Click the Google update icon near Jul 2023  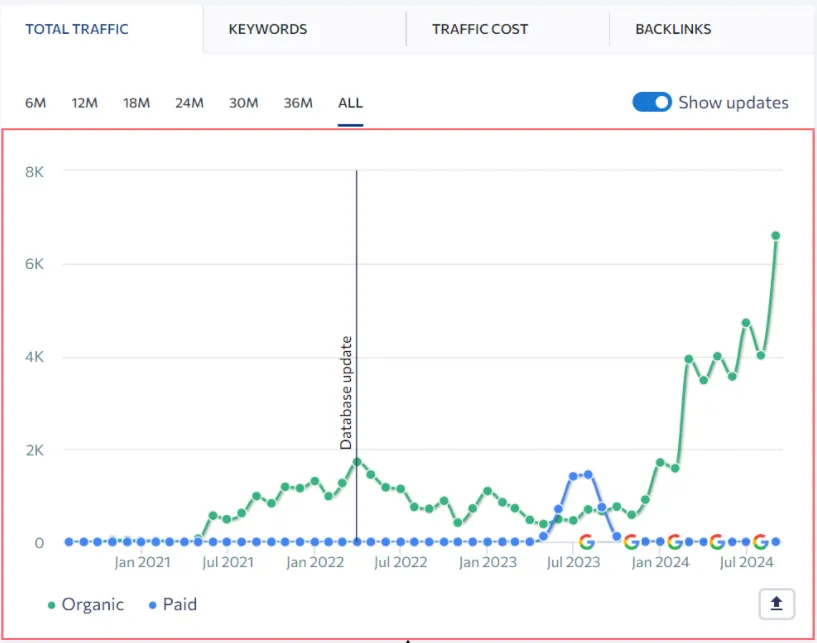click(x=585, y=541)
